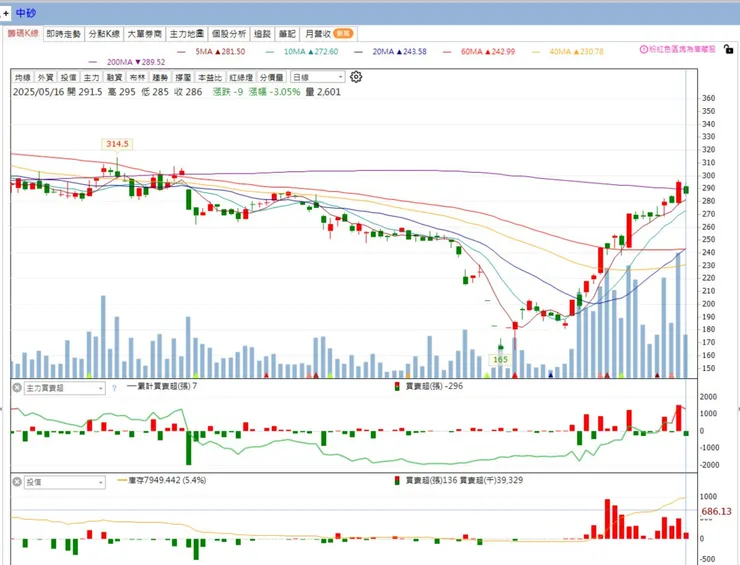Switch to the 即時走勢 tab
Screen dimensions: 740x565
click(x=63, y=34)
